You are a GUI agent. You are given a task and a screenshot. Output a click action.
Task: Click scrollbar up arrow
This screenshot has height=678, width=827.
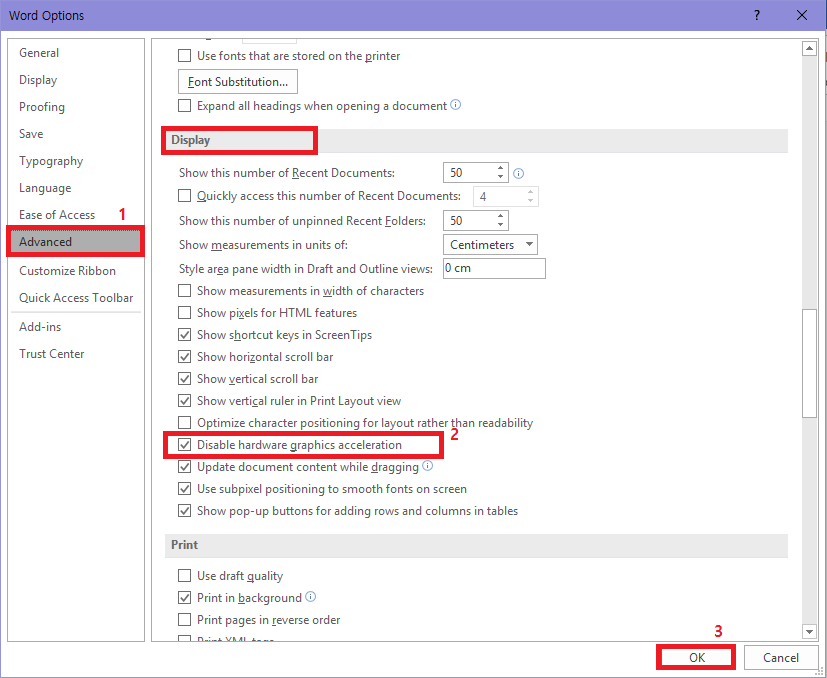click(x=809, y=49)
